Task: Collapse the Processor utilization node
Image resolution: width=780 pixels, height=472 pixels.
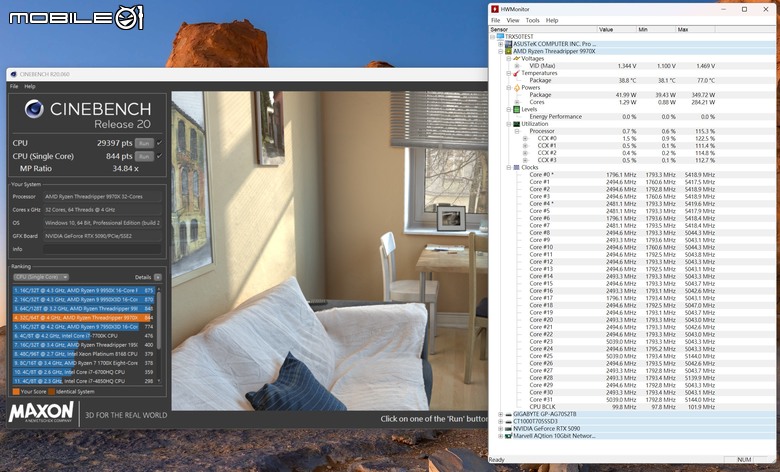Action: (517, 131)
